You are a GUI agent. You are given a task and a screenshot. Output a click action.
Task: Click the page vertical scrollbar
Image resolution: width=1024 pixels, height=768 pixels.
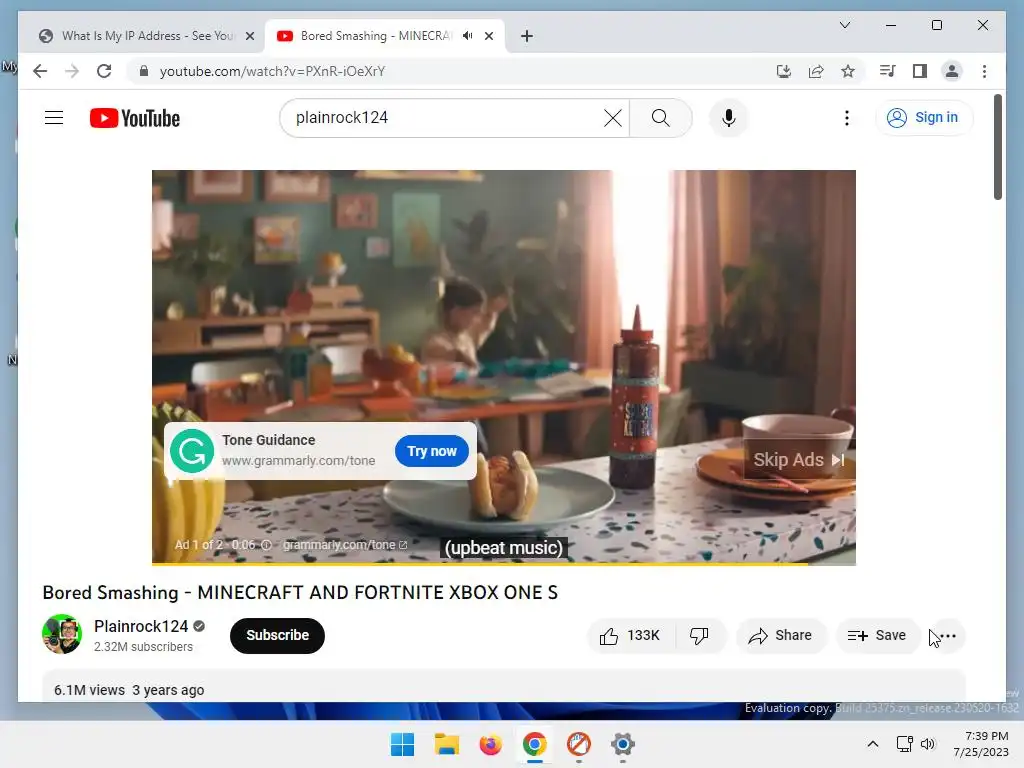[997, 148]
